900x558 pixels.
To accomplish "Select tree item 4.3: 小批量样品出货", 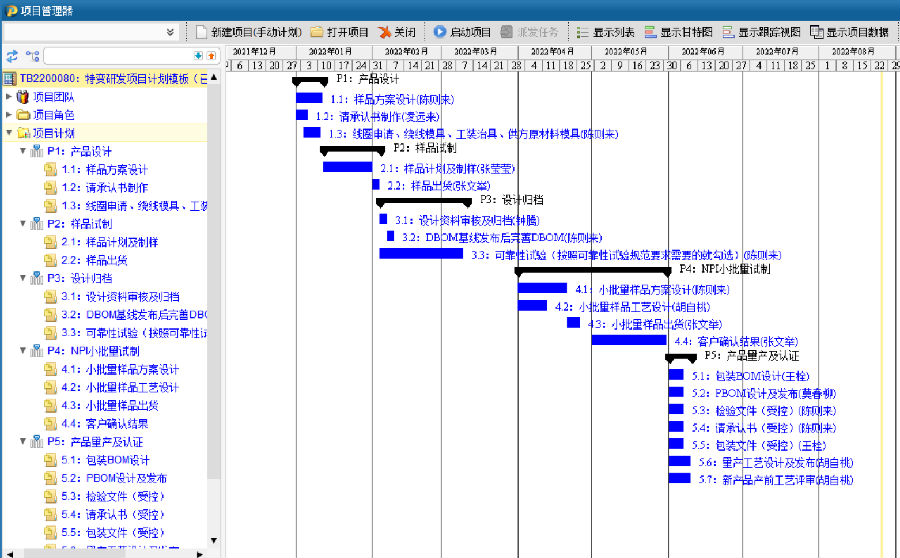I will point(110,405).
